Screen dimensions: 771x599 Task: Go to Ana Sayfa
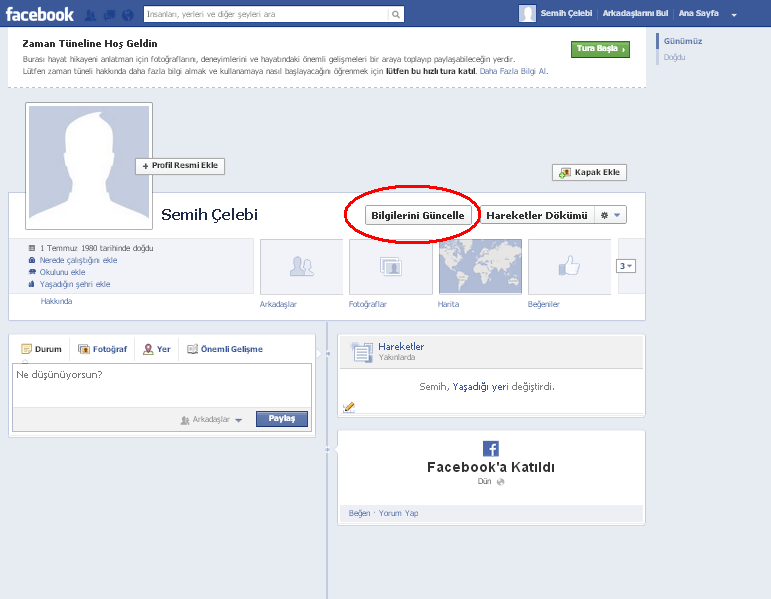pyautogui.click(x=698, y=13)
